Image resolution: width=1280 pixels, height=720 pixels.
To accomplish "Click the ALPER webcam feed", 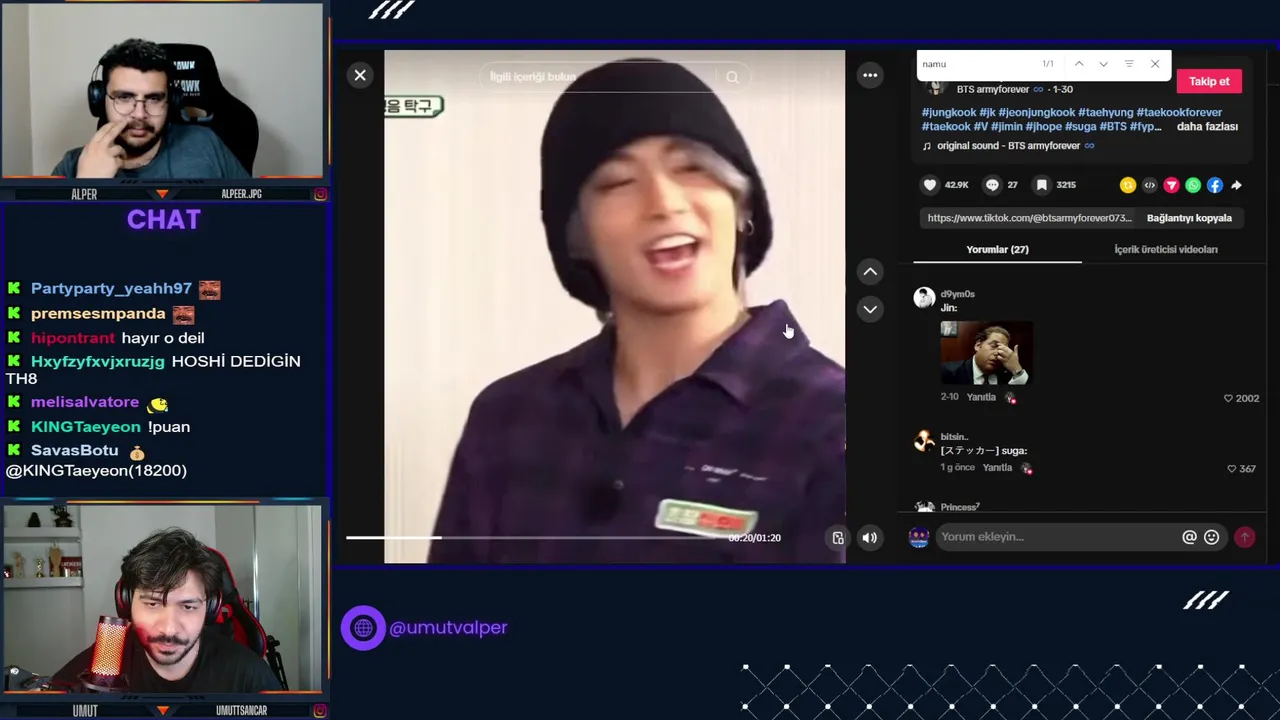I will pyautogui.click(x=162, y=92).
